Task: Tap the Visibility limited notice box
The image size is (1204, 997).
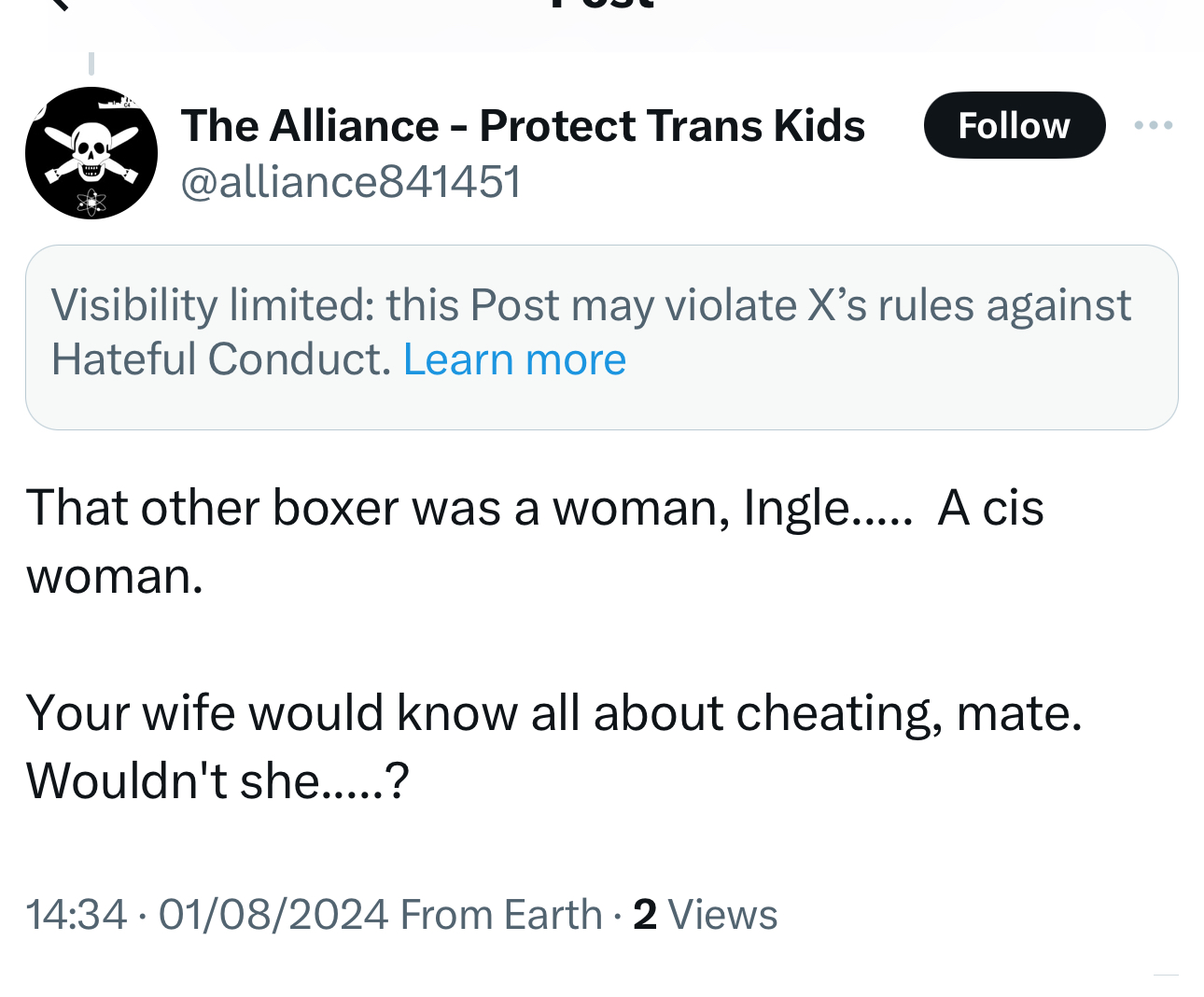Action: [x=601, y=336]
